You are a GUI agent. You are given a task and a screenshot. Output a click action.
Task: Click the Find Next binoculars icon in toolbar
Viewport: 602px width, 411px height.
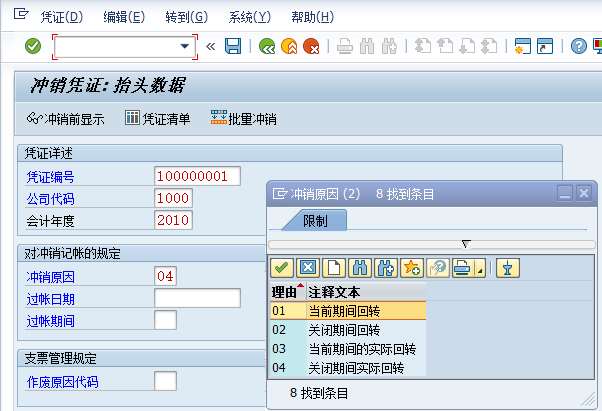coord(389,46)
